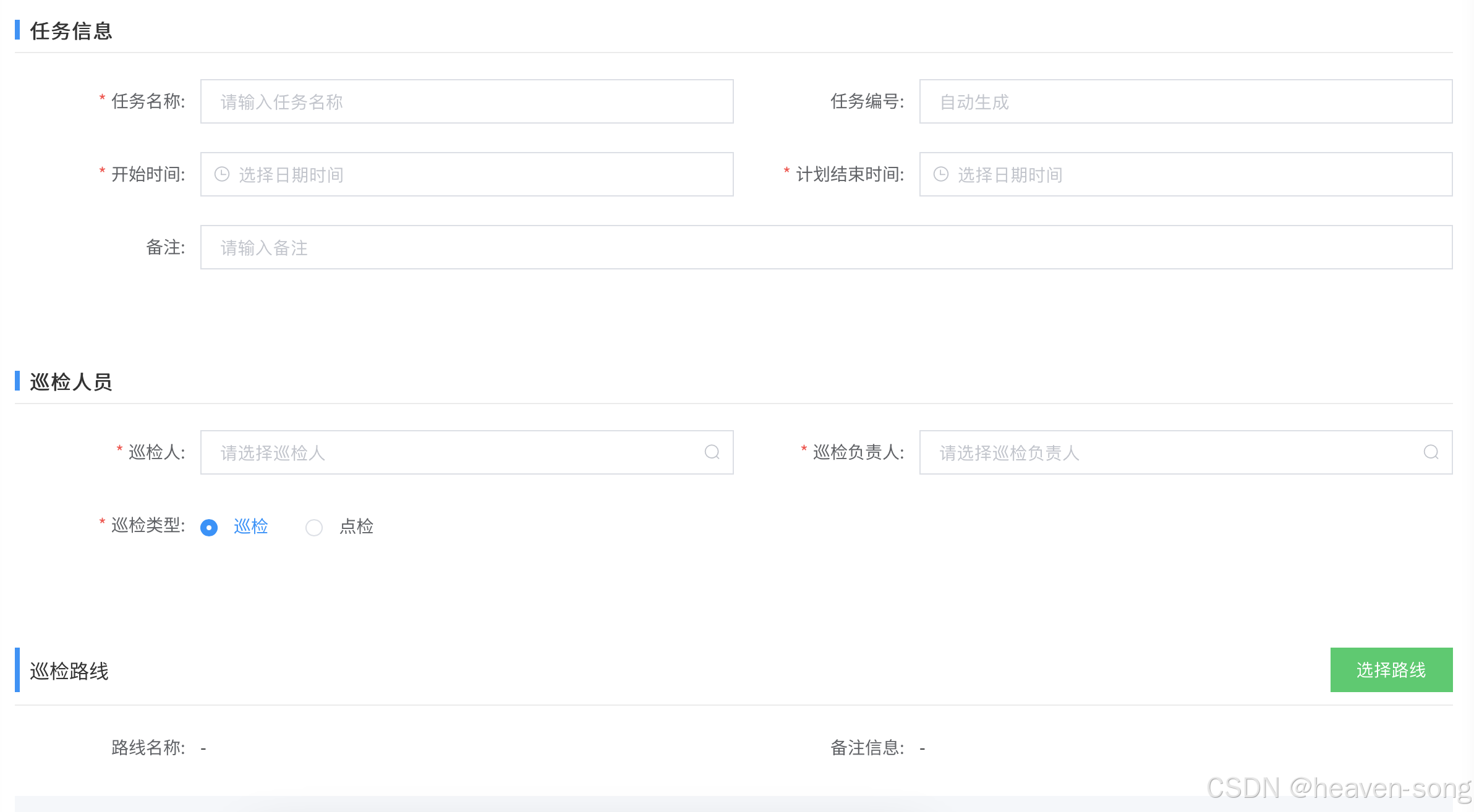Click the 点检 radio label text

pyautogui.click(x=357, y=527)
